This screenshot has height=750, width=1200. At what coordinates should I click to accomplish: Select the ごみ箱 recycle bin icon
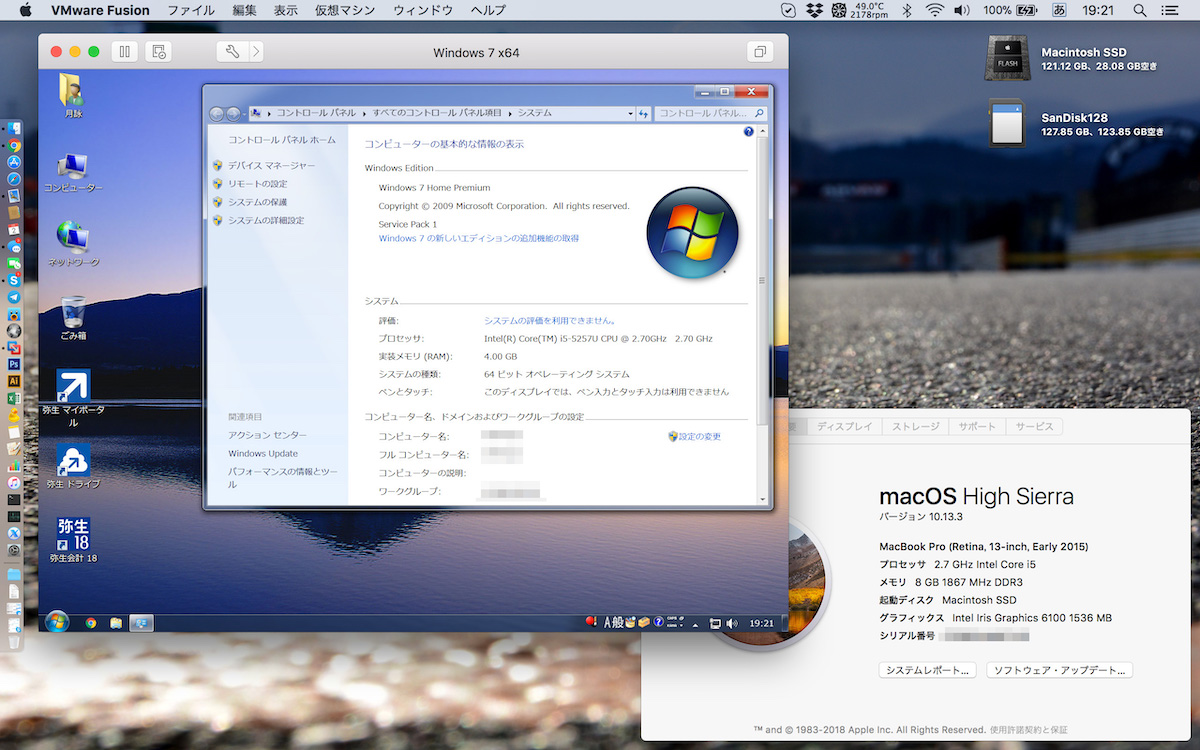click(x=73, y=319)
